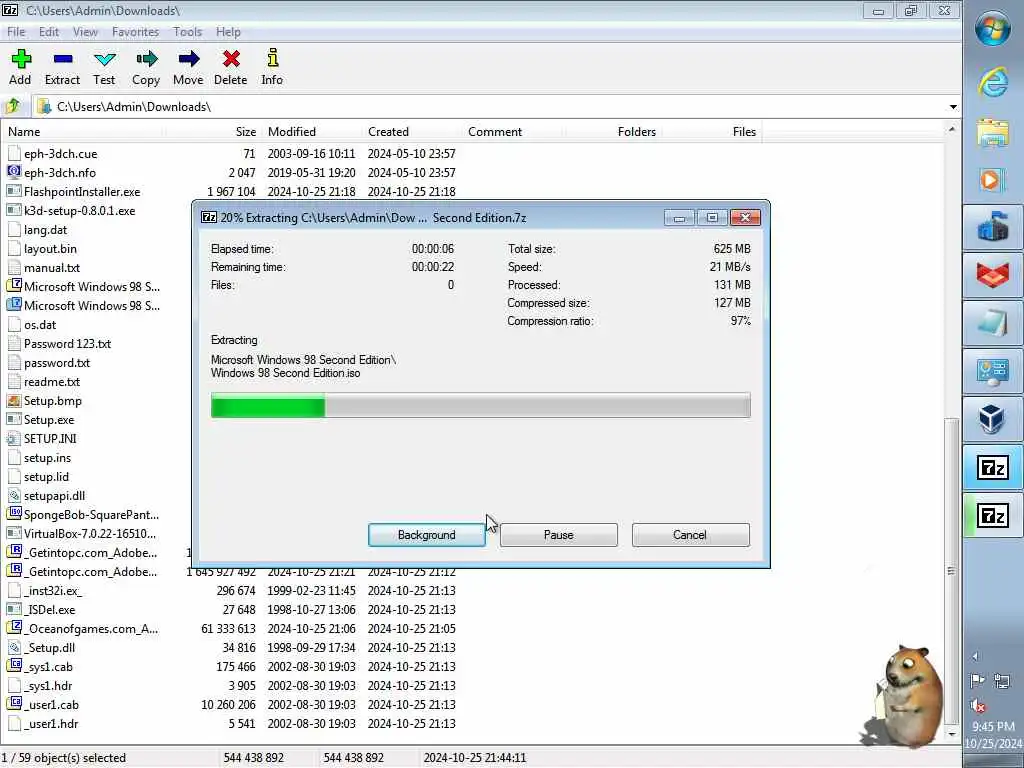Select the VirtualBox-7.0.22 installer file
The image size is (1024, 768).
[89, 534]
